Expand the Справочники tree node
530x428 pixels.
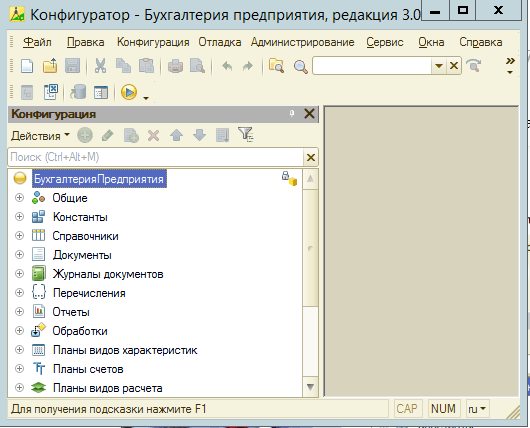(x=20, y=235)
